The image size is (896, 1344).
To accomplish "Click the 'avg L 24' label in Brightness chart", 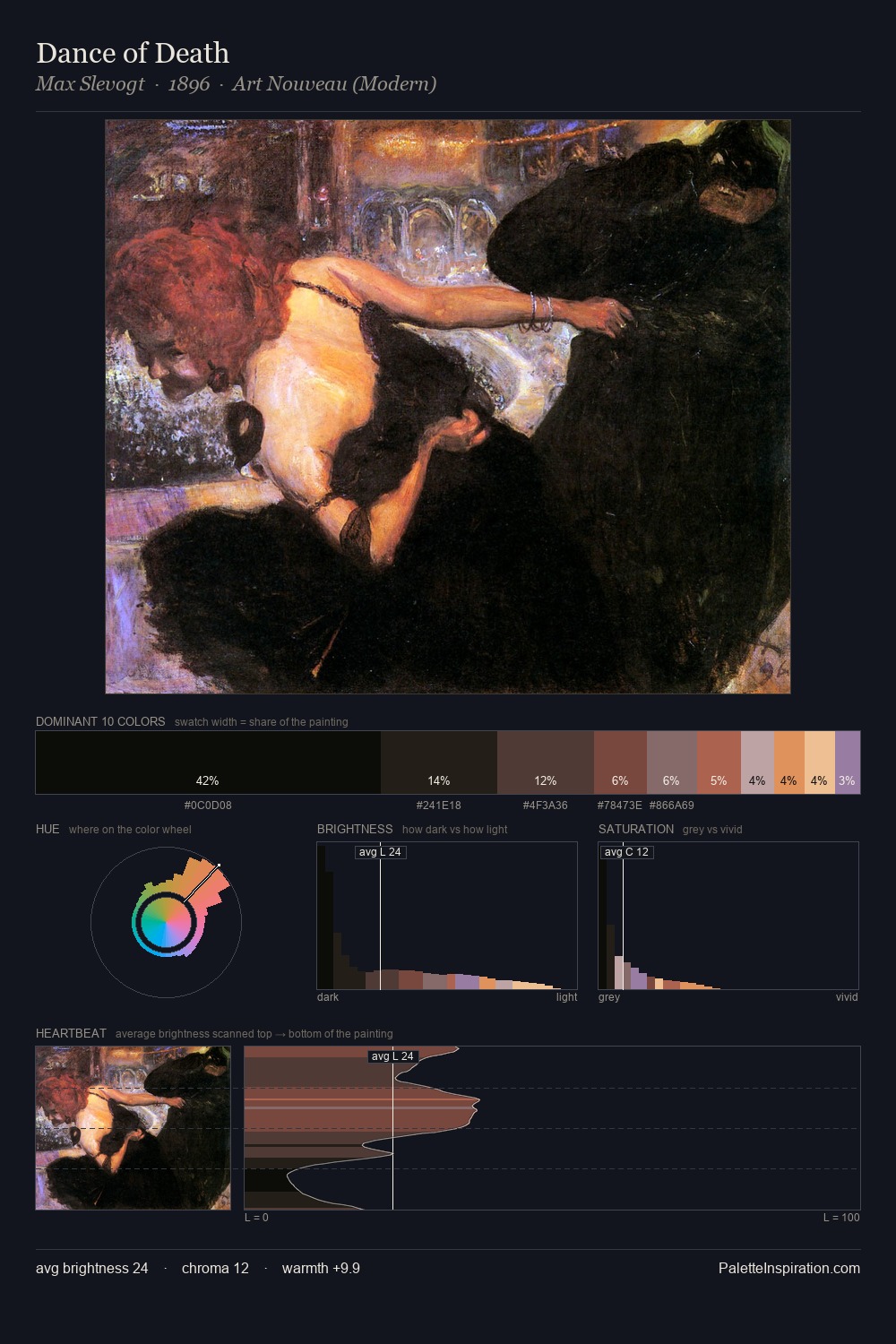I will coord(380,852).
